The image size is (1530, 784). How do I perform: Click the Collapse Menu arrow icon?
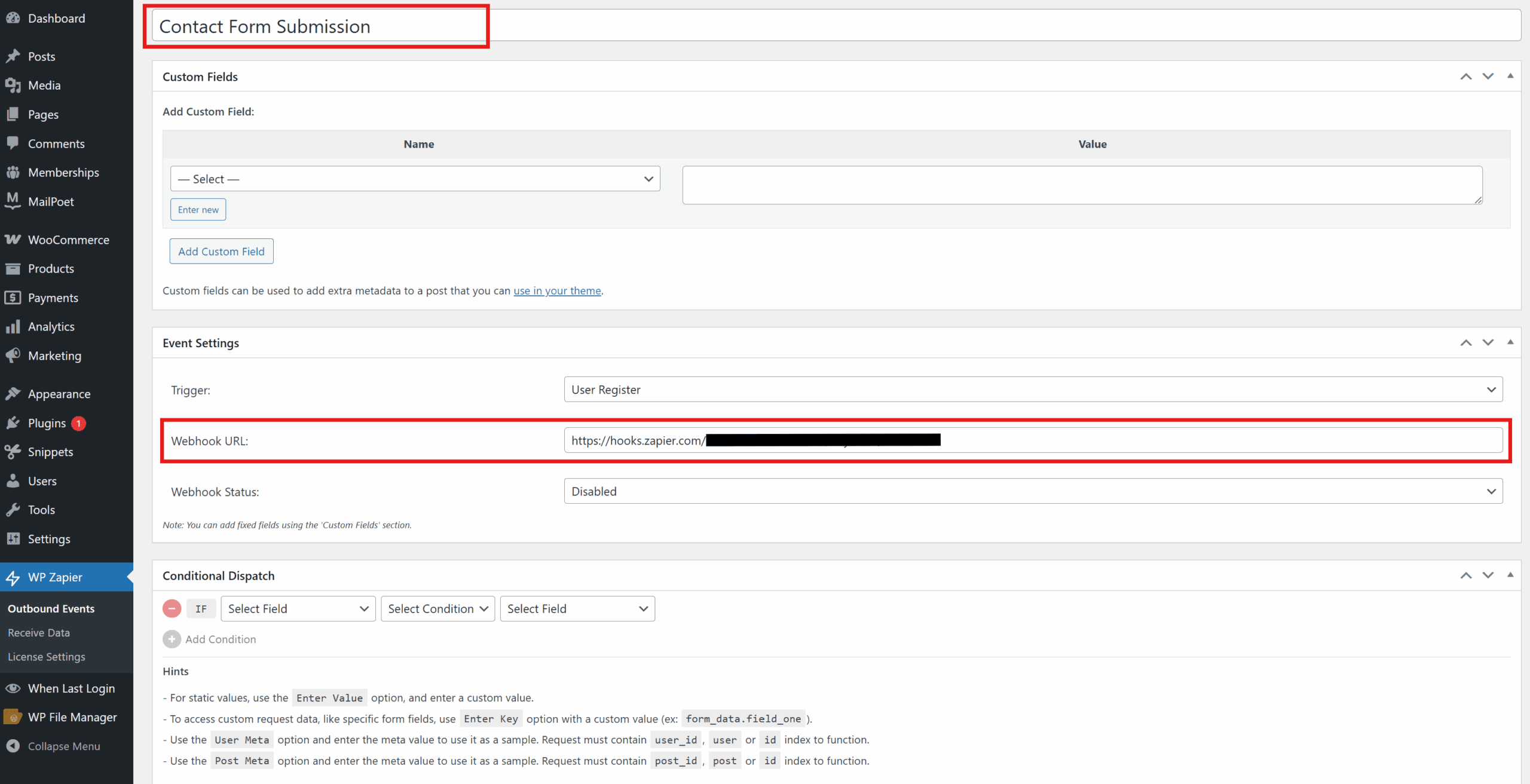pyautogui.click(x=13, y=746)
